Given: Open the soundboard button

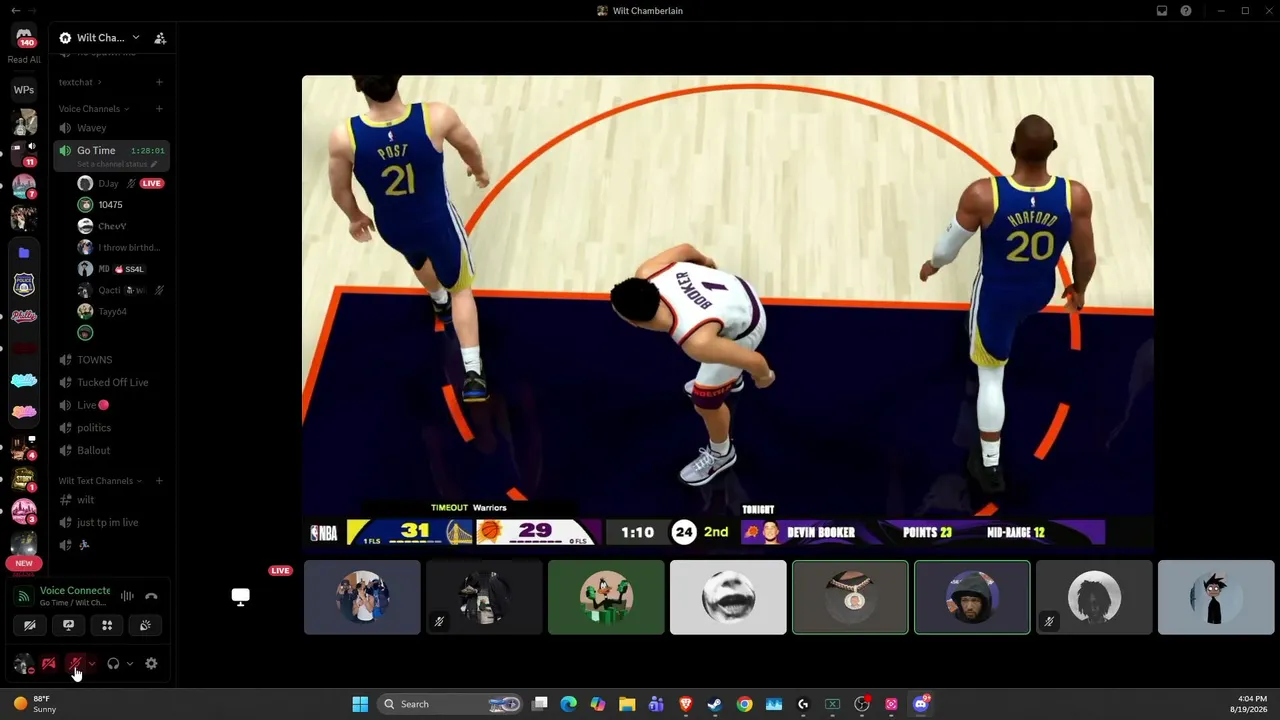Looking at the screenshot, I should [x=145, y=625].
